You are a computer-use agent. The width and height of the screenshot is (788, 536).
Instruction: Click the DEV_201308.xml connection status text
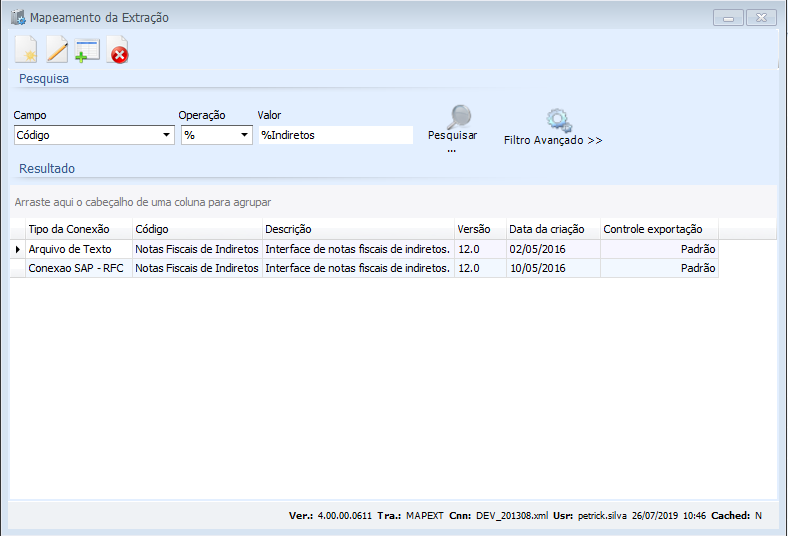512,516
